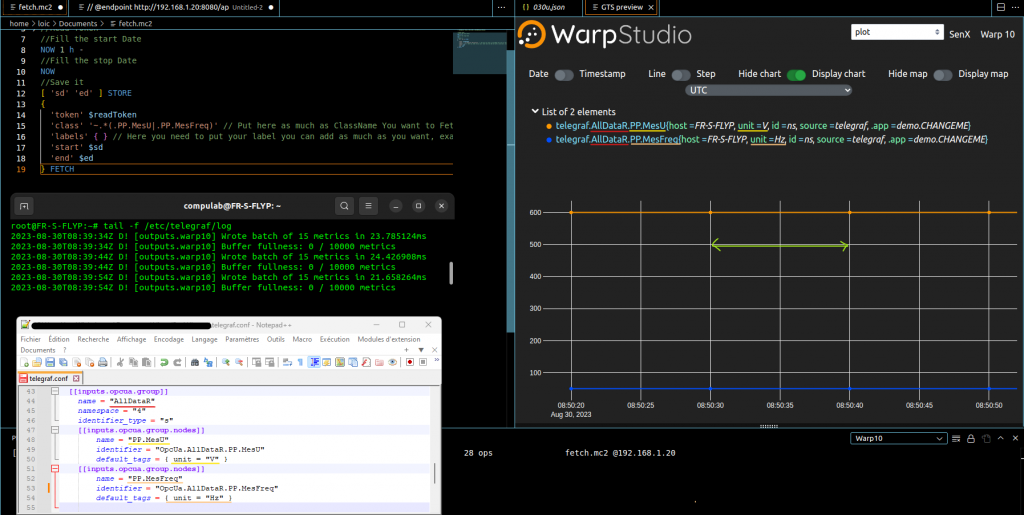Collapse the inputs.opcua.group fold at line 43
This screenshot has width=1024, height=515.
[55, 392]
